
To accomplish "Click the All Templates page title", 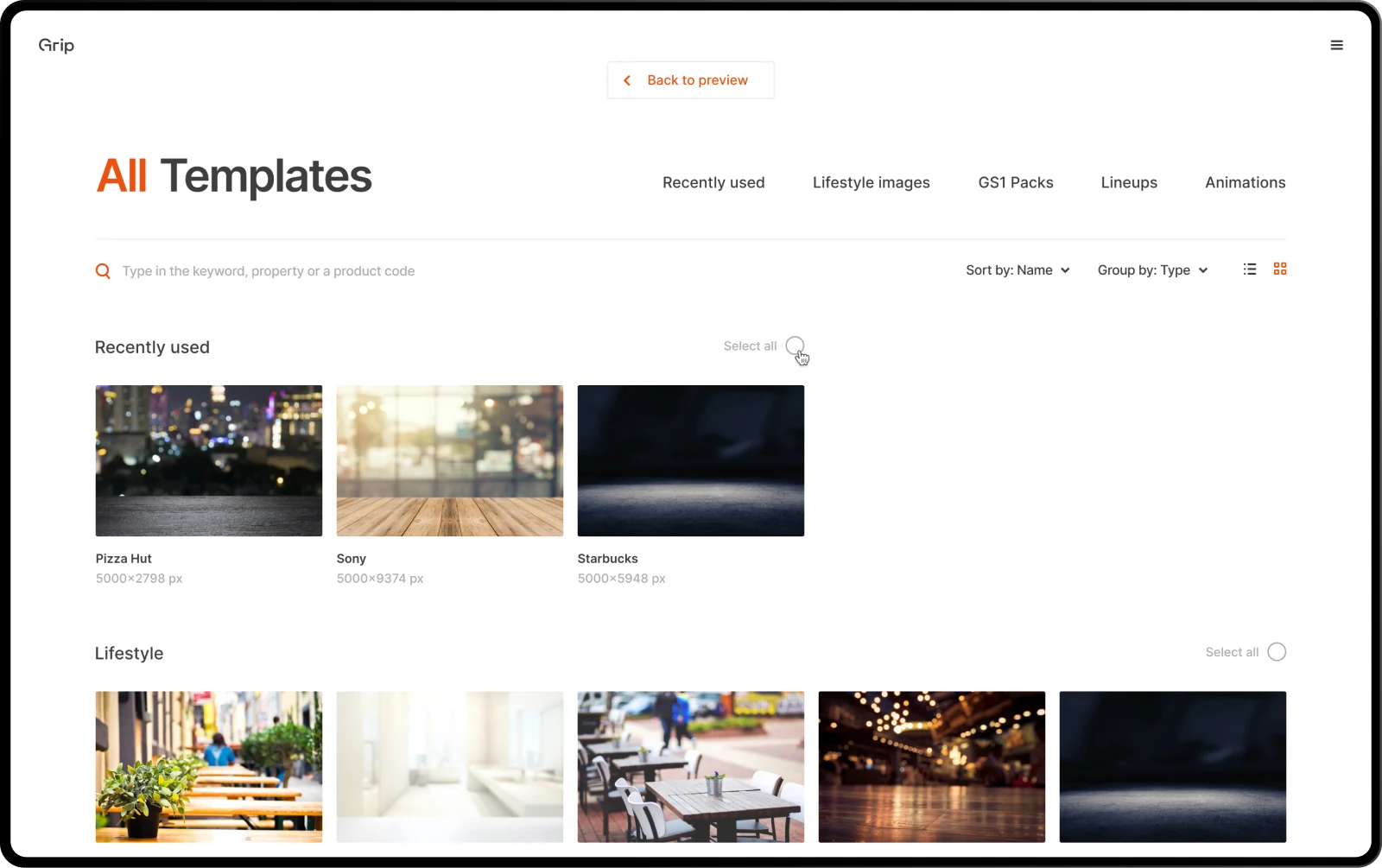I will pyautogui.click(x=234, y=176).
